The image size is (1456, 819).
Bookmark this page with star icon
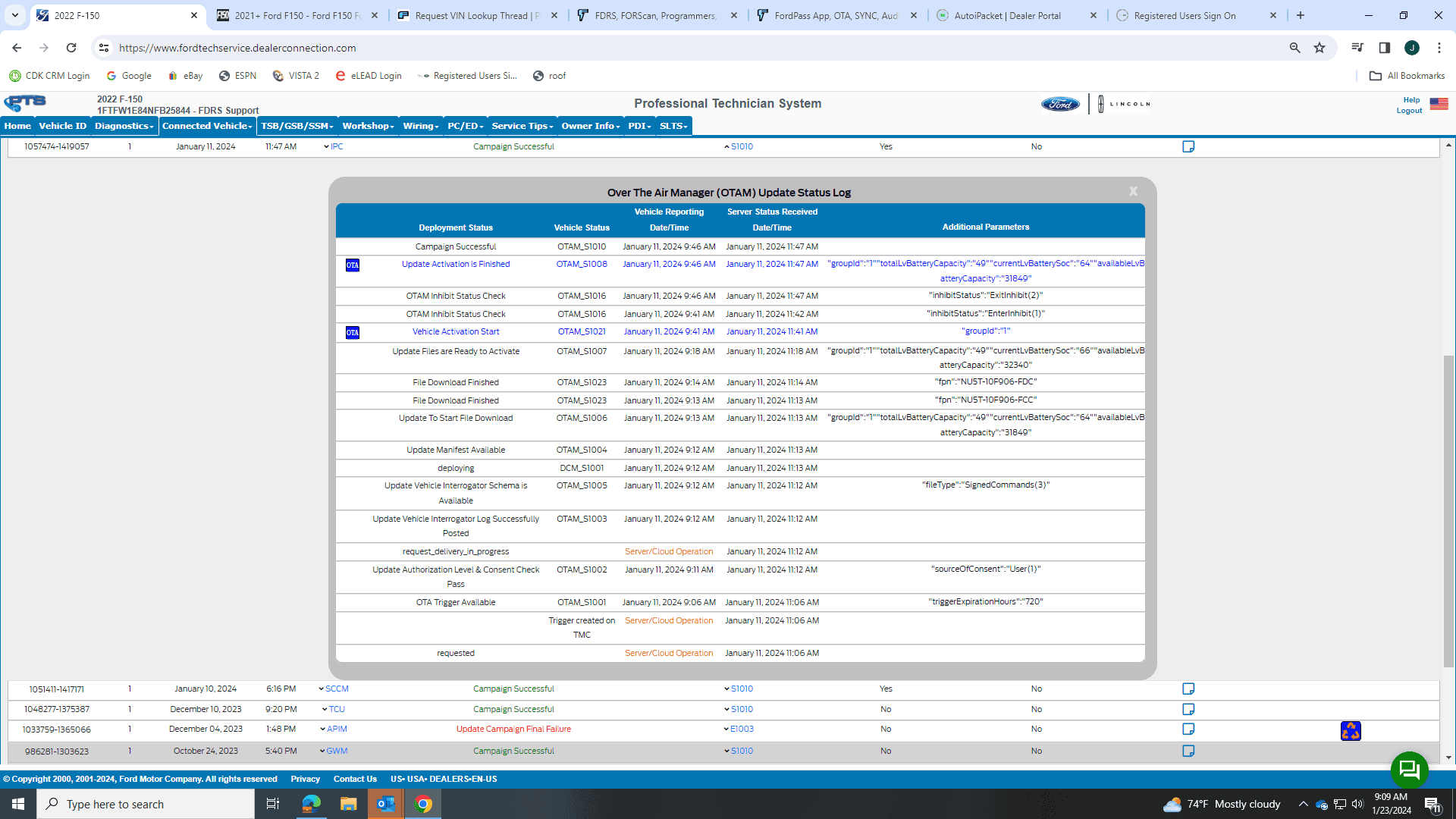[x=1319, y=48]
